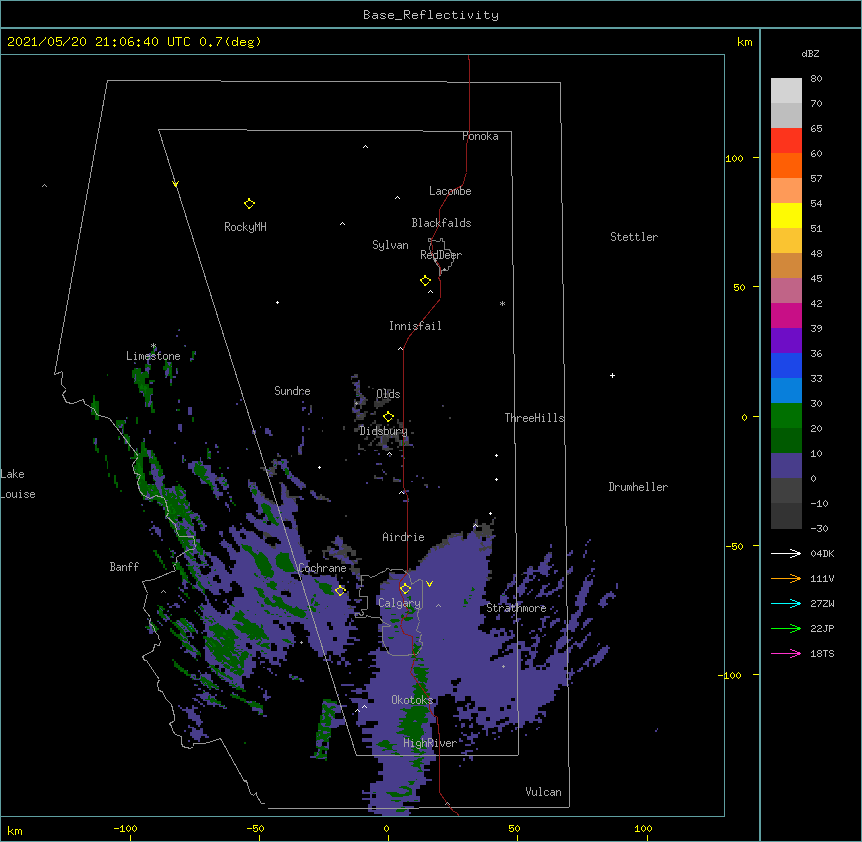Click the Innisfail city label

click(x=415, y=326)
